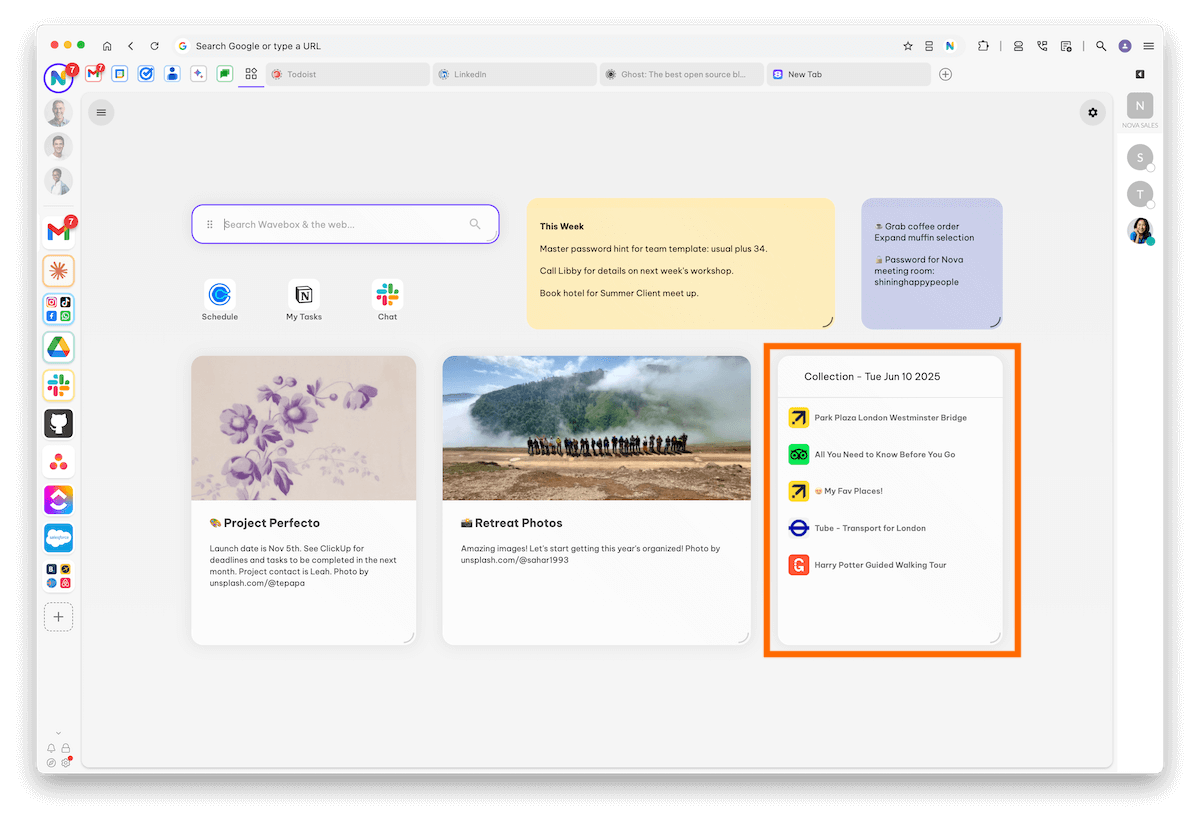Open a new tab with plus button
This screenshot has width=1200, height=822.
pos(946,74)
